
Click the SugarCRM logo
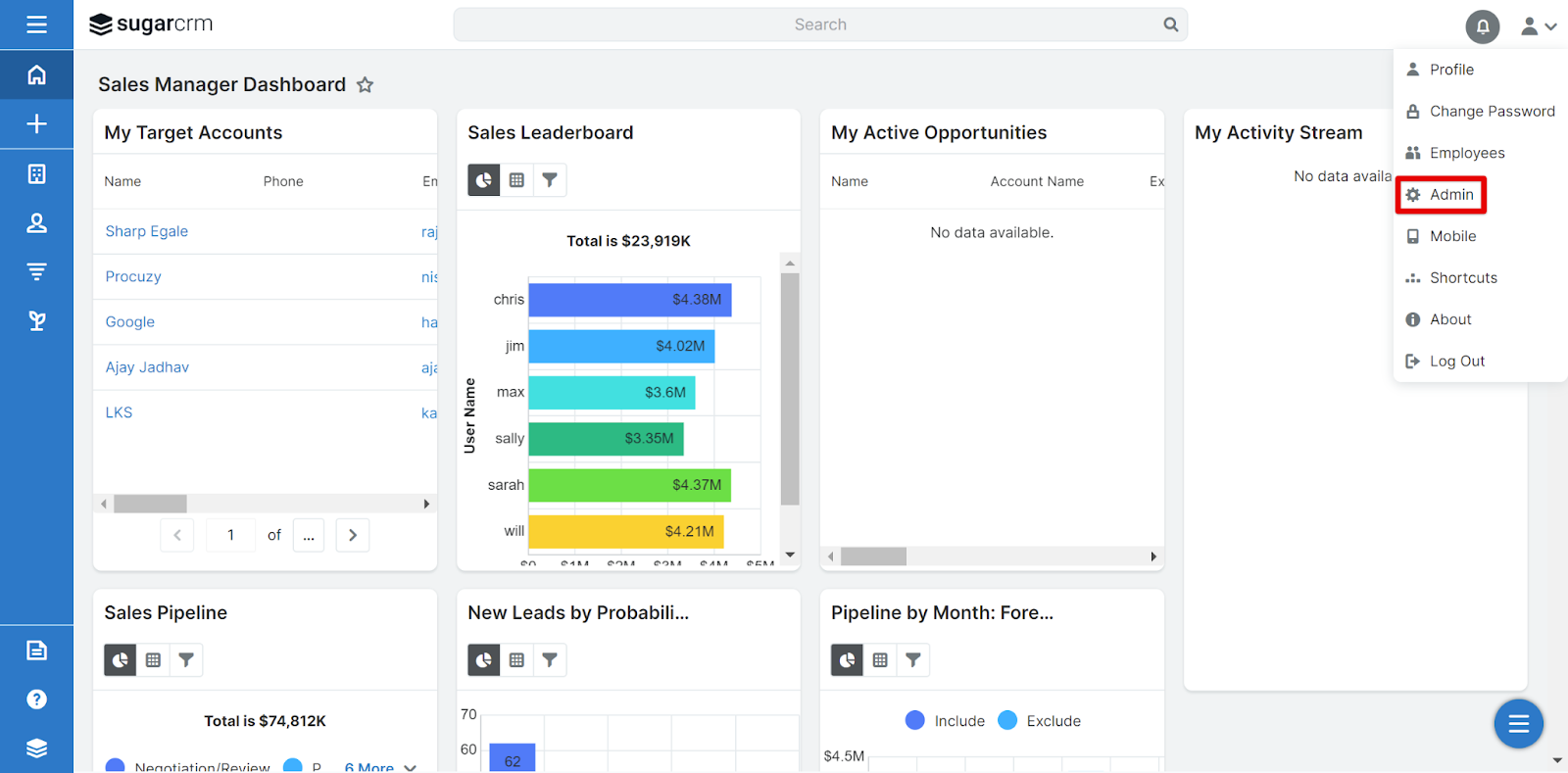[x=151, y=24]
